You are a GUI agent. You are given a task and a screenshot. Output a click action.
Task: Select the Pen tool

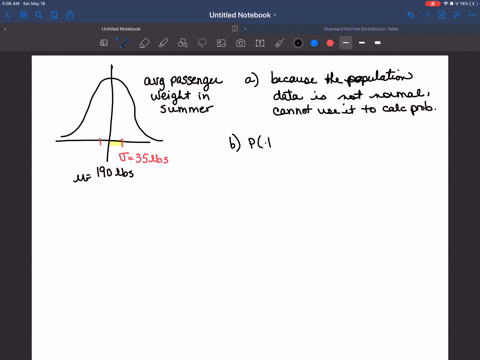coord(124,43)
